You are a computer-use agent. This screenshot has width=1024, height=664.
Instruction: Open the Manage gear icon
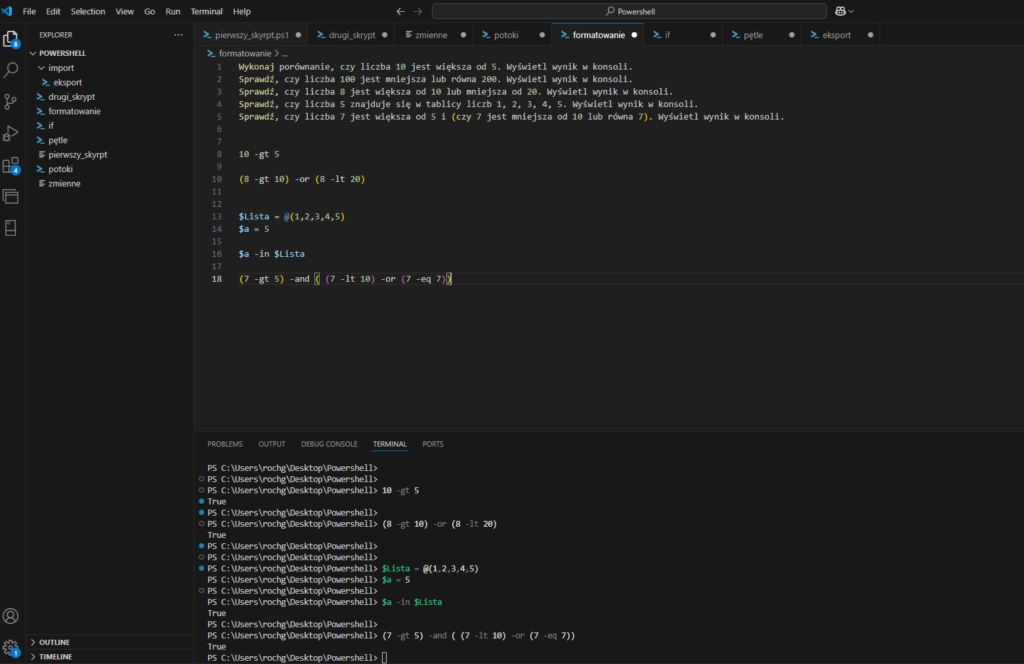[11, 646]
